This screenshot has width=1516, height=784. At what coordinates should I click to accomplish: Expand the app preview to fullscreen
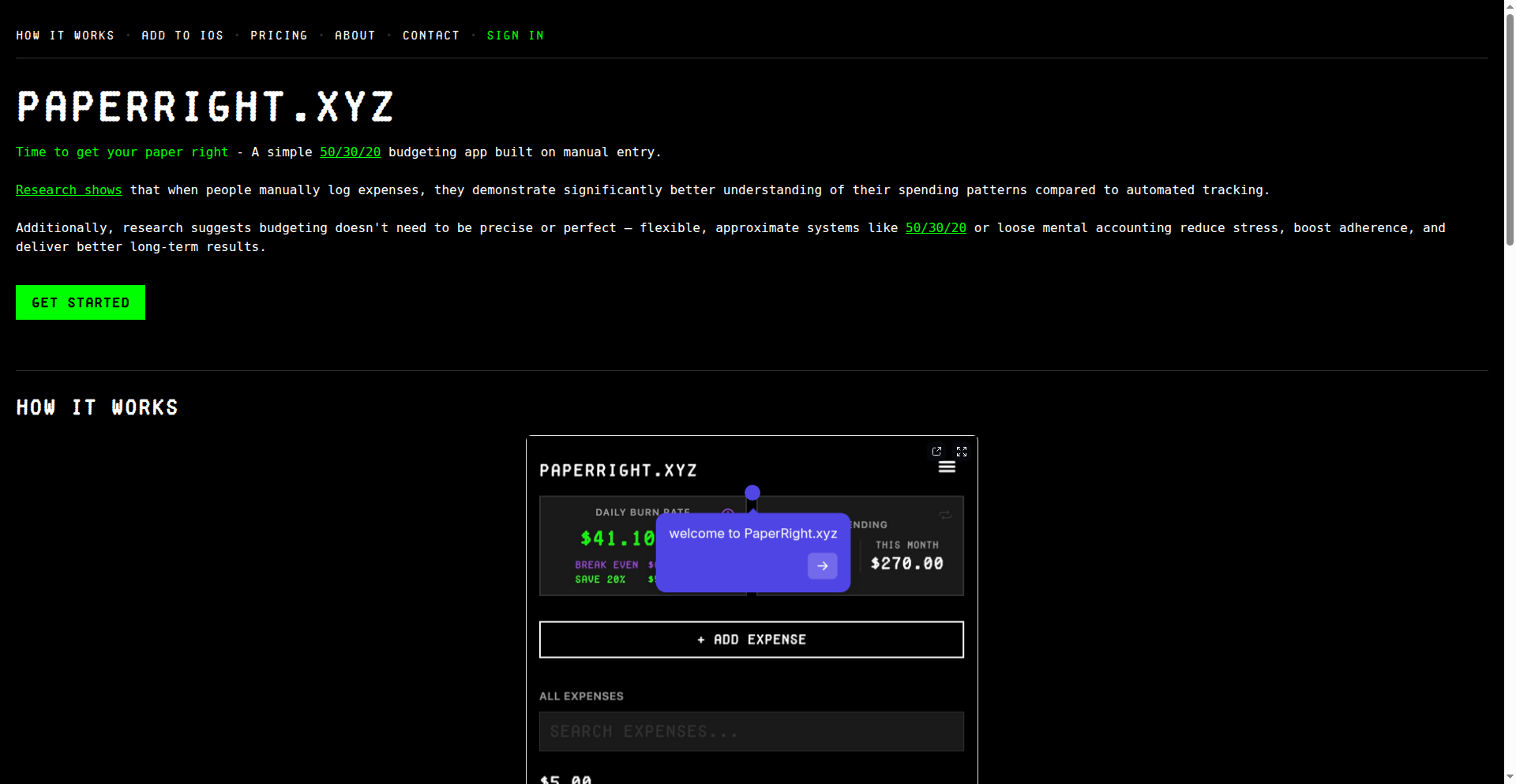(x=961, y=451)
